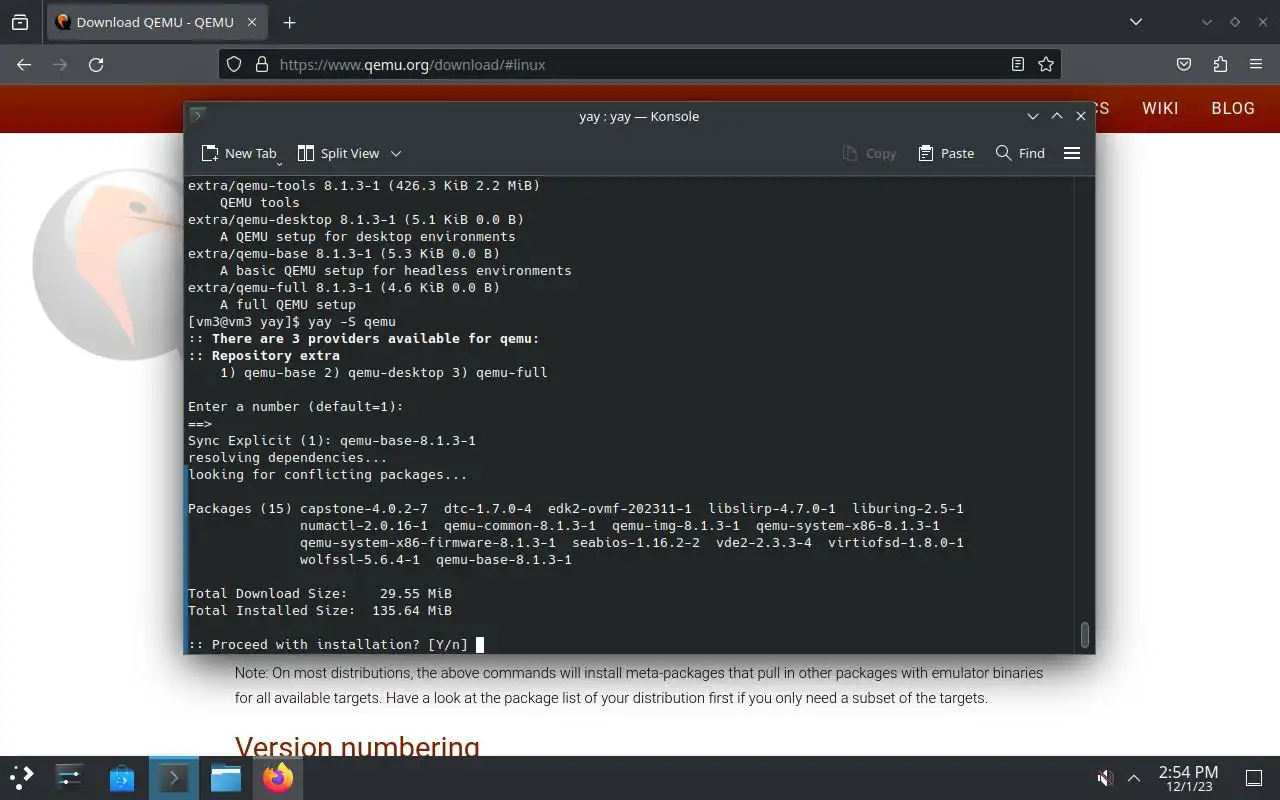The height and width of the screenshot is (800, 1280).
Task: Minimize the Konsole window
Action: pos(1033,116)
